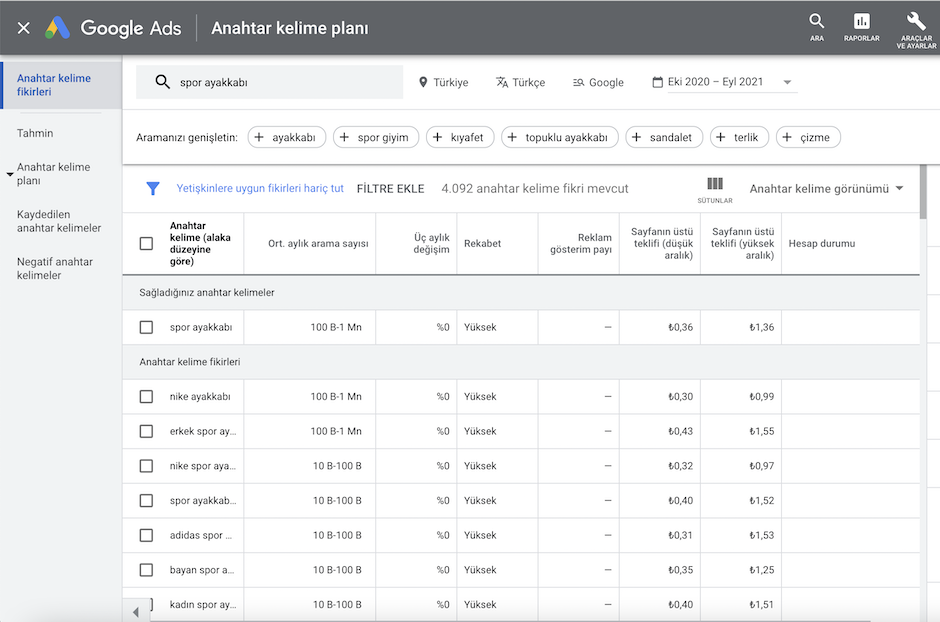This screenshot has width=940, height=622.
Task: Open Araçlar ve Ayarlar wrench icon
Action: (x=914, y=22)
